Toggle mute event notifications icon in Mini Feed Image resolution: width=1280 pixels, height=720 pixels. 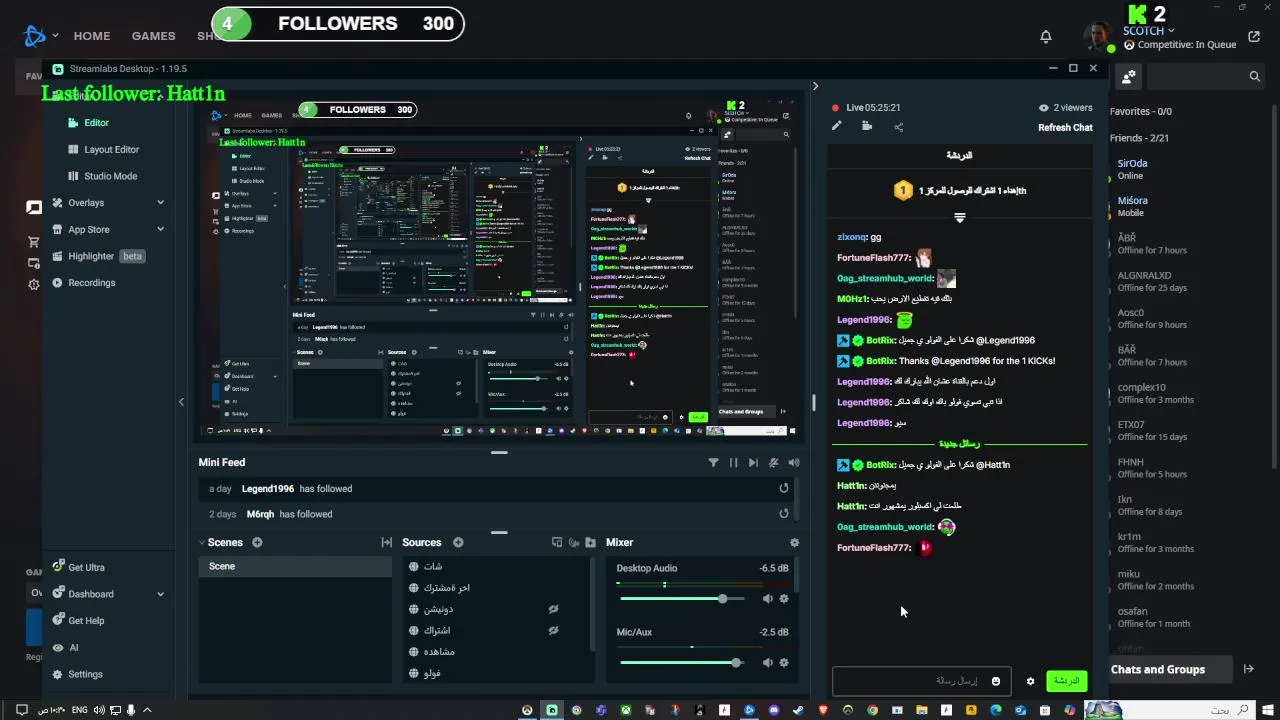point(774,463)
